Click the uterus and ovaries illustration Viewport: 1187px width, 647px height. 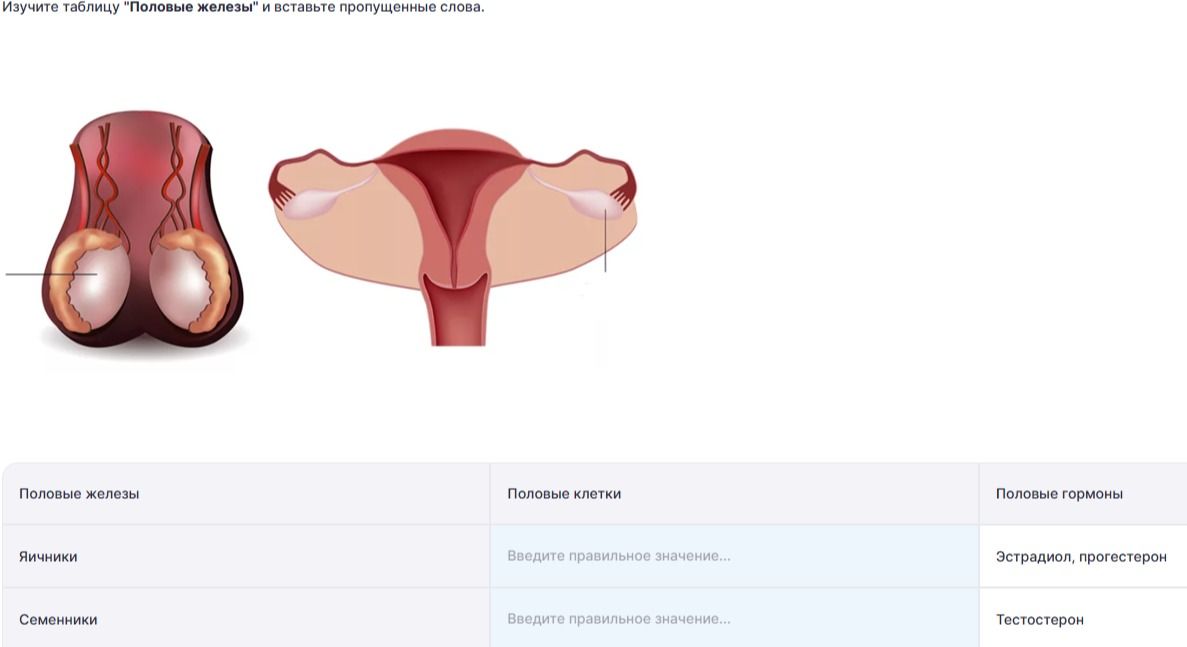click(x=453, y=237)
